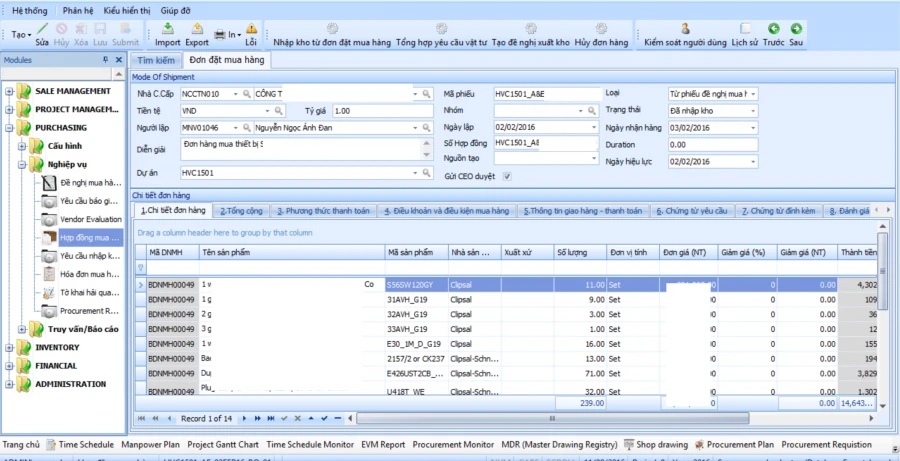
Task: Open Procurement Plan link
Action: tap(734, 444)
